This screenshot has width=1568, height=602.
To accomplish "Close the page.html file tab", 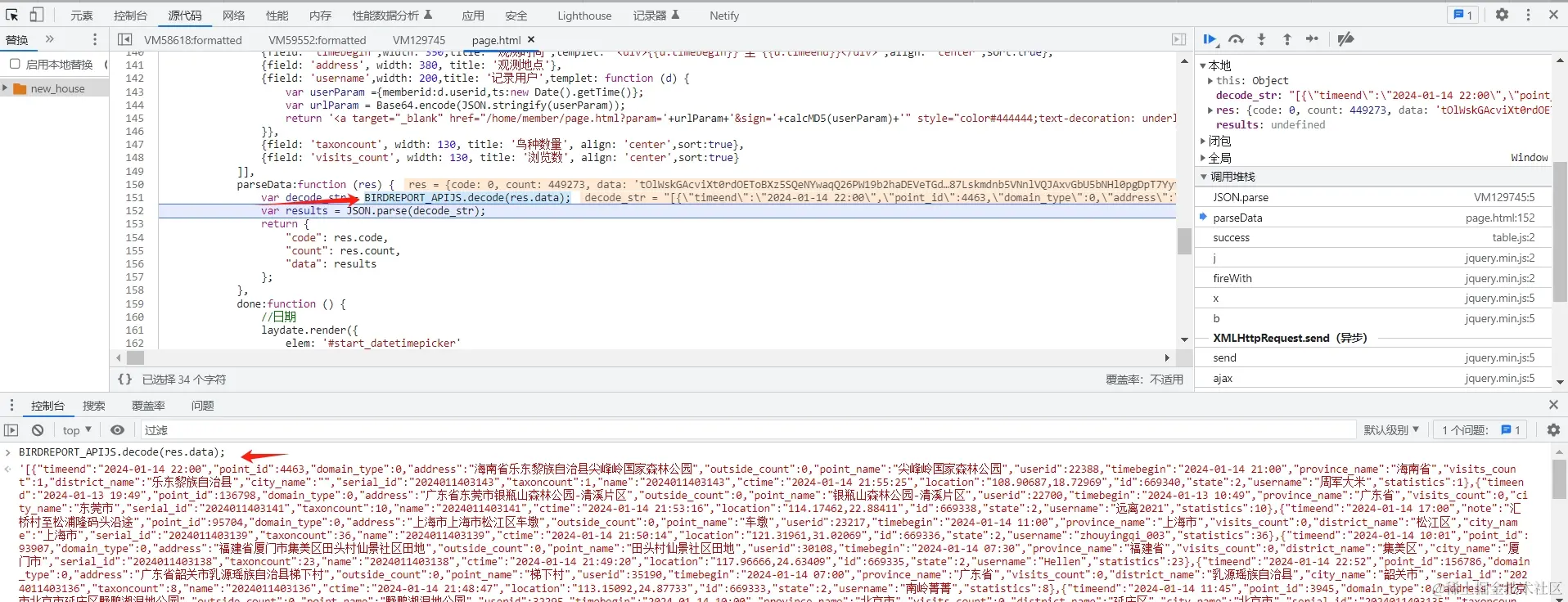I will click(531, 39).
